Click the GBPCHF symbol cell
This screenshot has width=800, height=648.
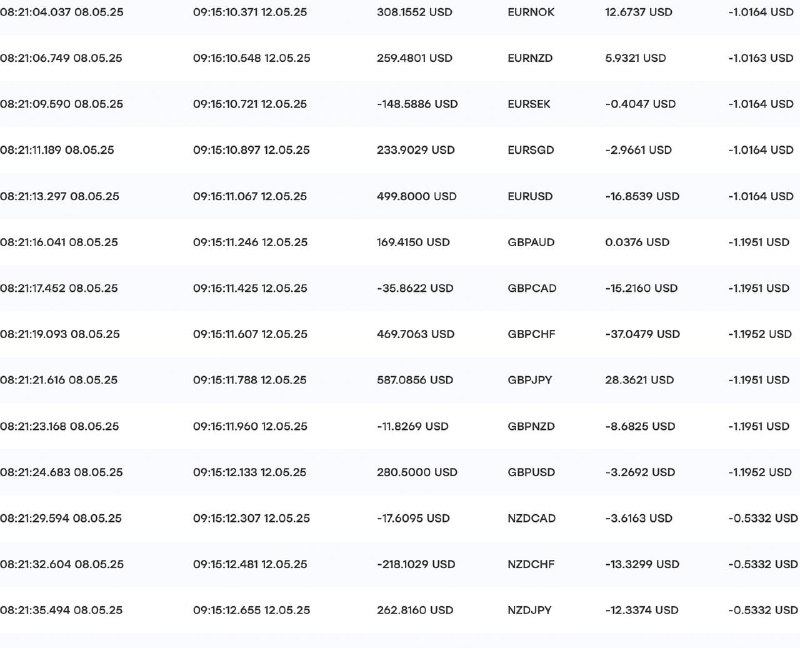pyautogui.click(x=531, y=334)
